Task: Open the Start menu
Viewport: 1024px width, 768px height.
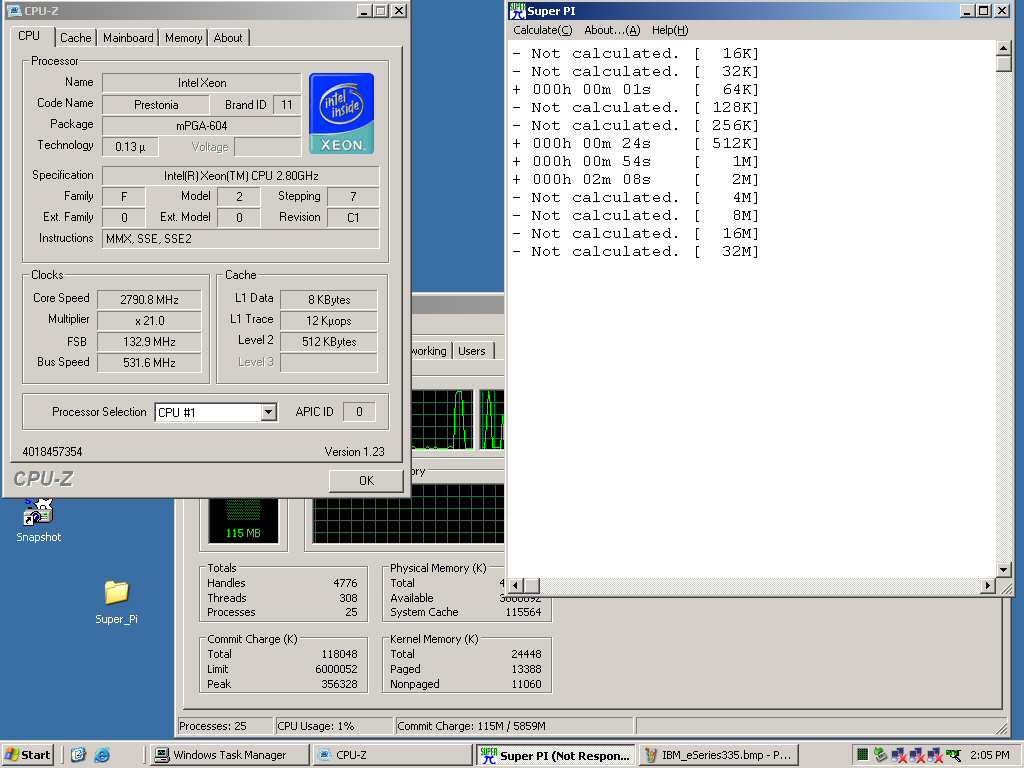Action: (28, 755)
